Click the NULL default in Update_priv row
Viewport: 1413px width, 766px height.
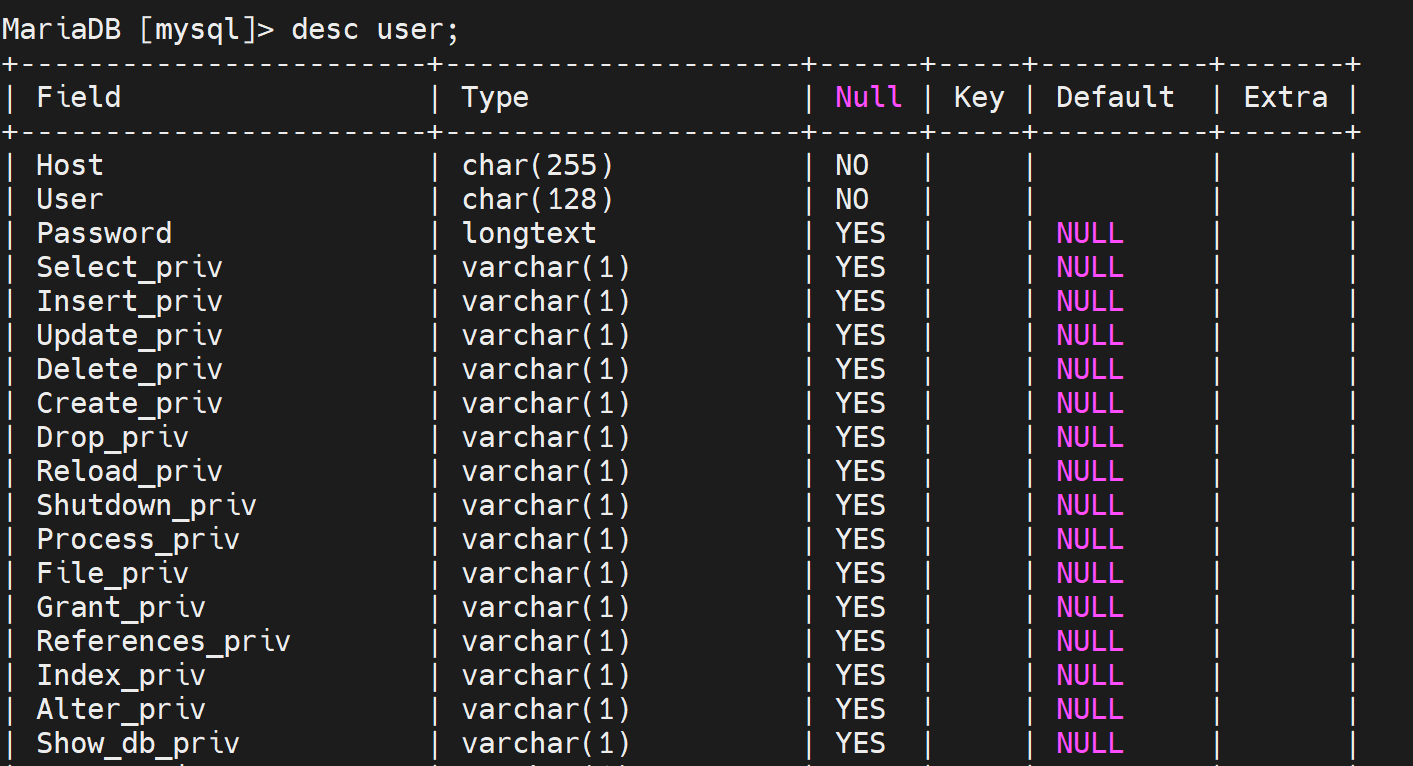click(1090, 335)
